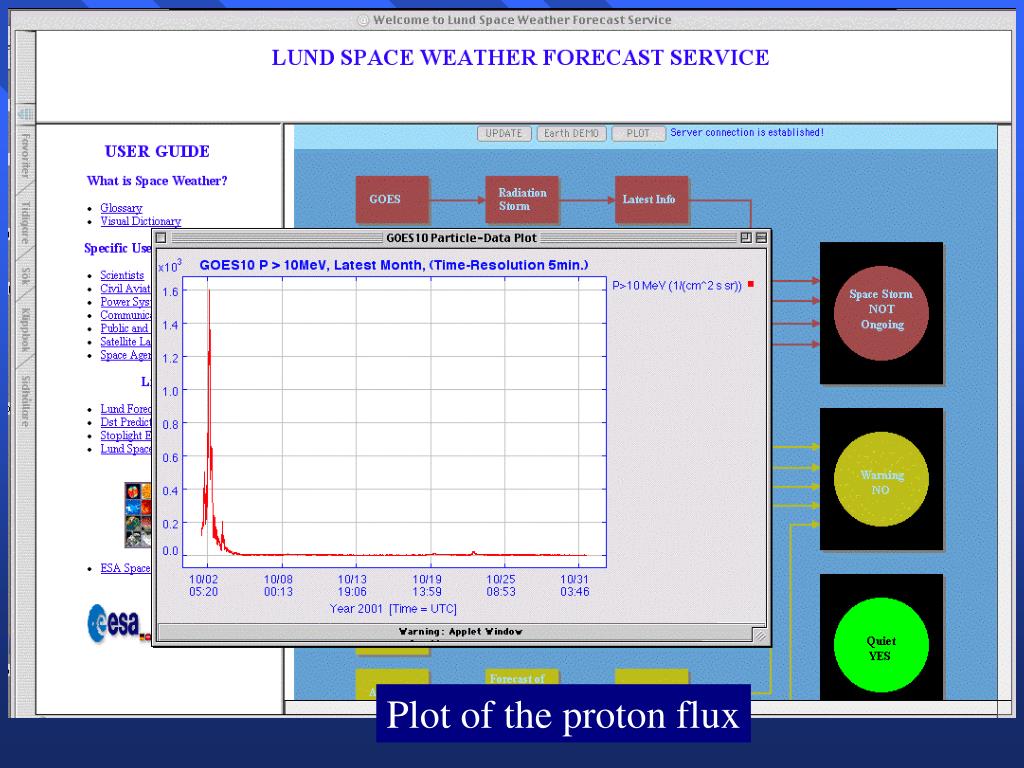Select the Latest Info box
The height and width of the screenshot is (768, 1024).
pyautogui.click(x=652, y=199)
